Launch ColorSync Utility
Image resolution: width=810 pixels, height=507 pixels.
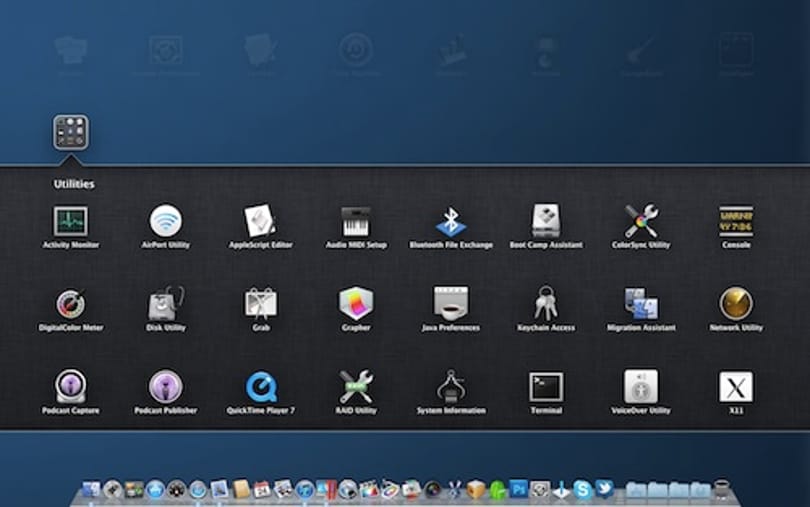click(x=641, y=221)
